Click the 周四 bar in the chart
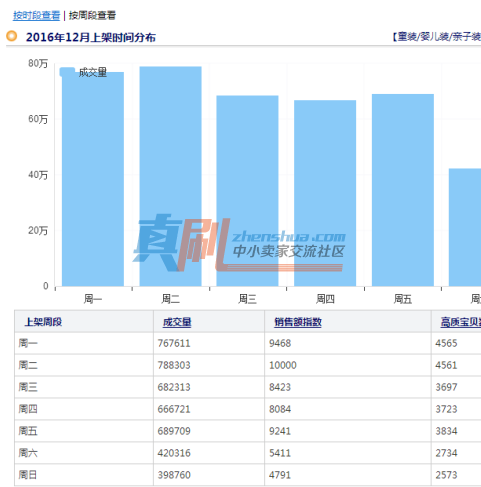Image resolution: width=481 pixels, height=487 pixels. coord(325,193)
